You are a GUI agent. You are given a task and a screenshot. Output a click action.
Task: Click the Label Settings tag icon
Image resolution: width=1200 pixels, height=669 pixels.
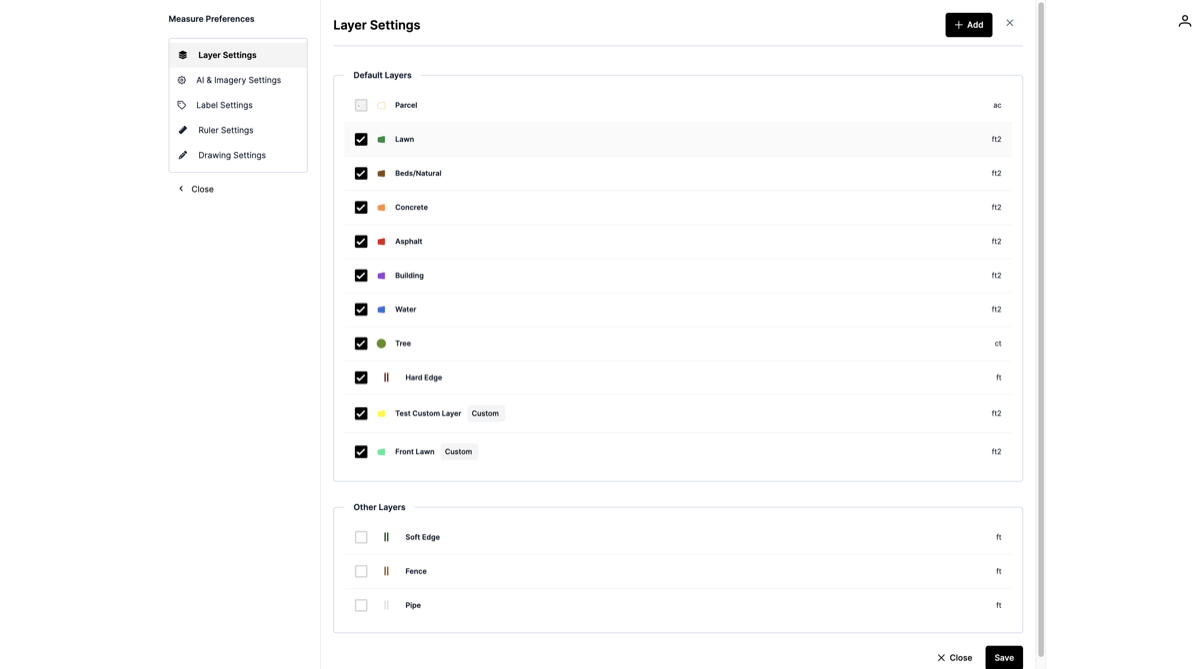182,105
